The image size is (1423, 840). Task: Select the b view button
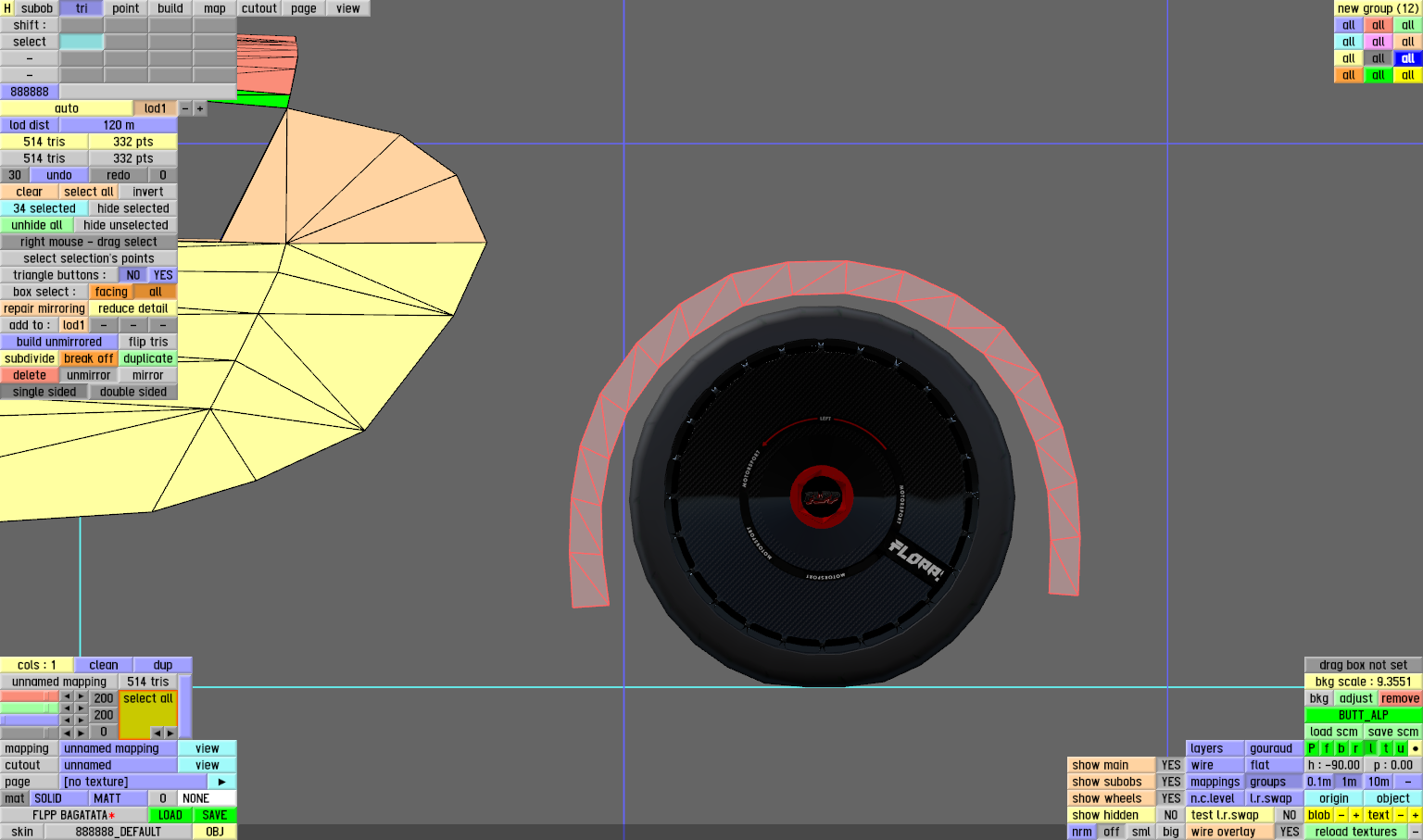tap(1341, 748)
